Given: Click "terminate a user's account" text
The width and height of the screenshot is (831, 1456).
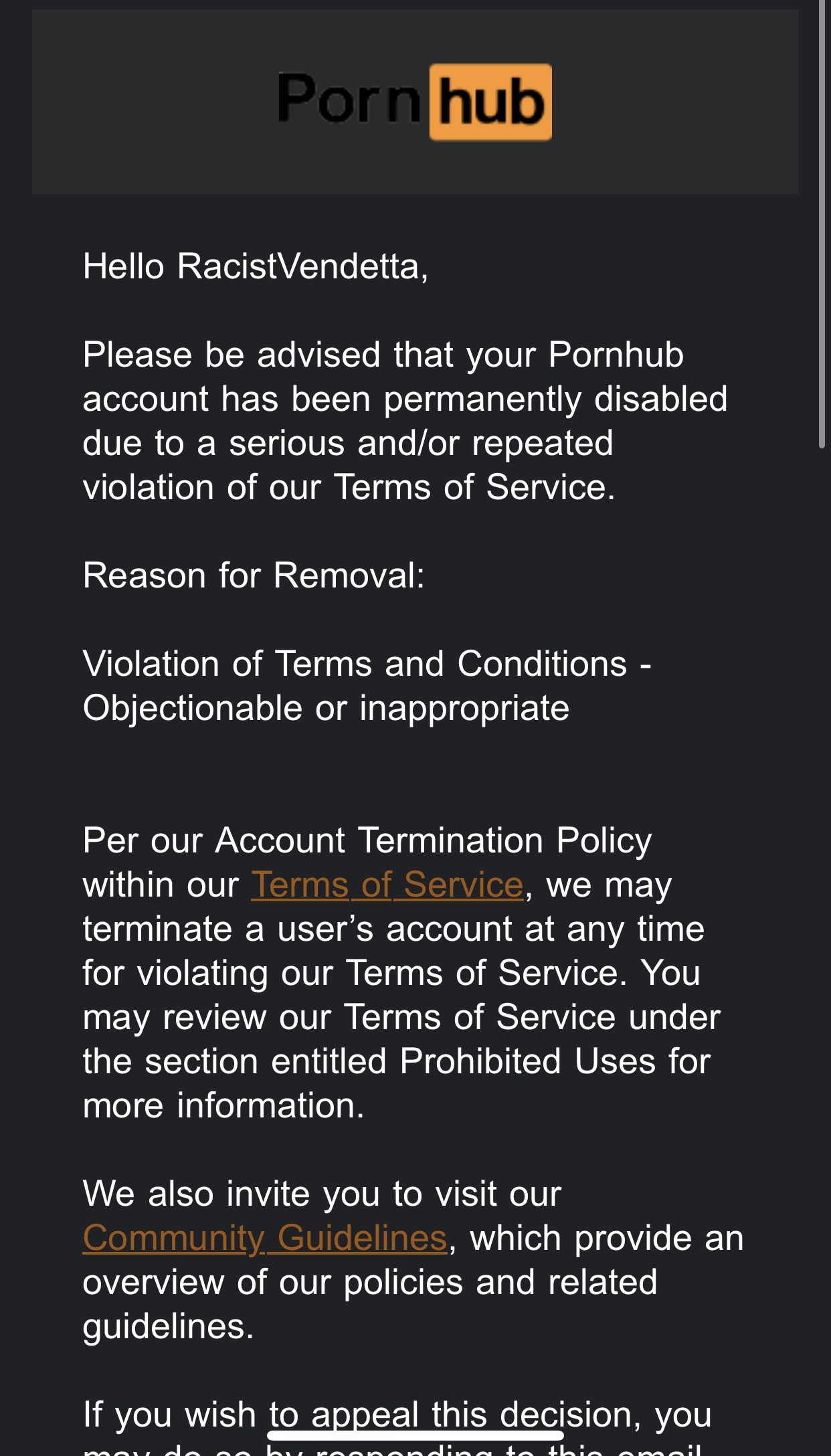Looking at the screenshot, I should pos(318,929).
